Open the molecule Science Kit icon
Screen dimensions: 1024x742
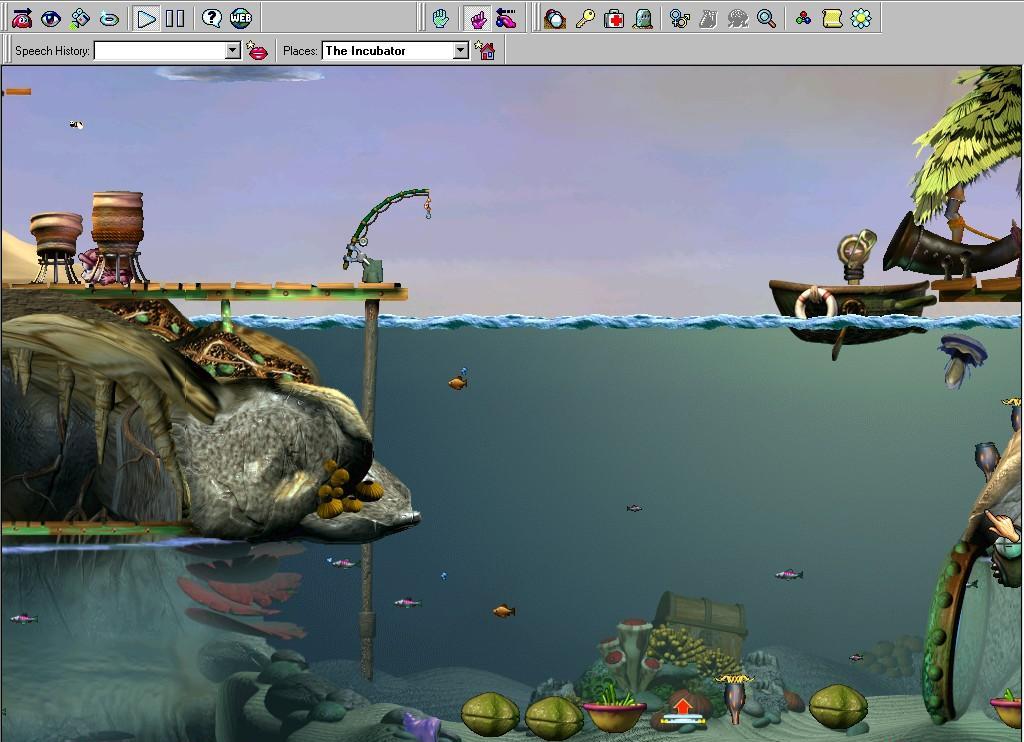(x=803, y=18)
